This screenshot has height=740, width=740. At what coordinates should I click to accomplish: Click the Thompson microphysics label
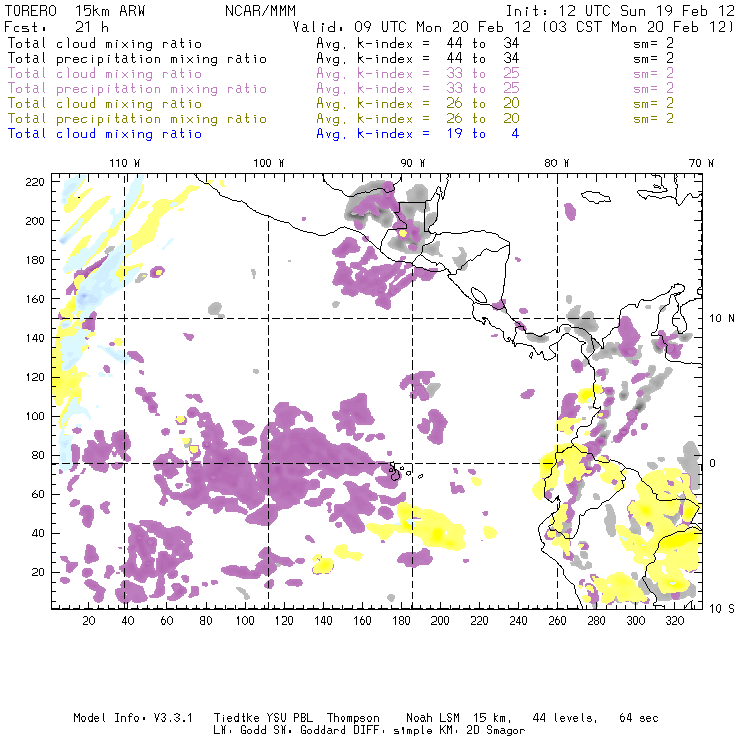click(x=352, y=718)
